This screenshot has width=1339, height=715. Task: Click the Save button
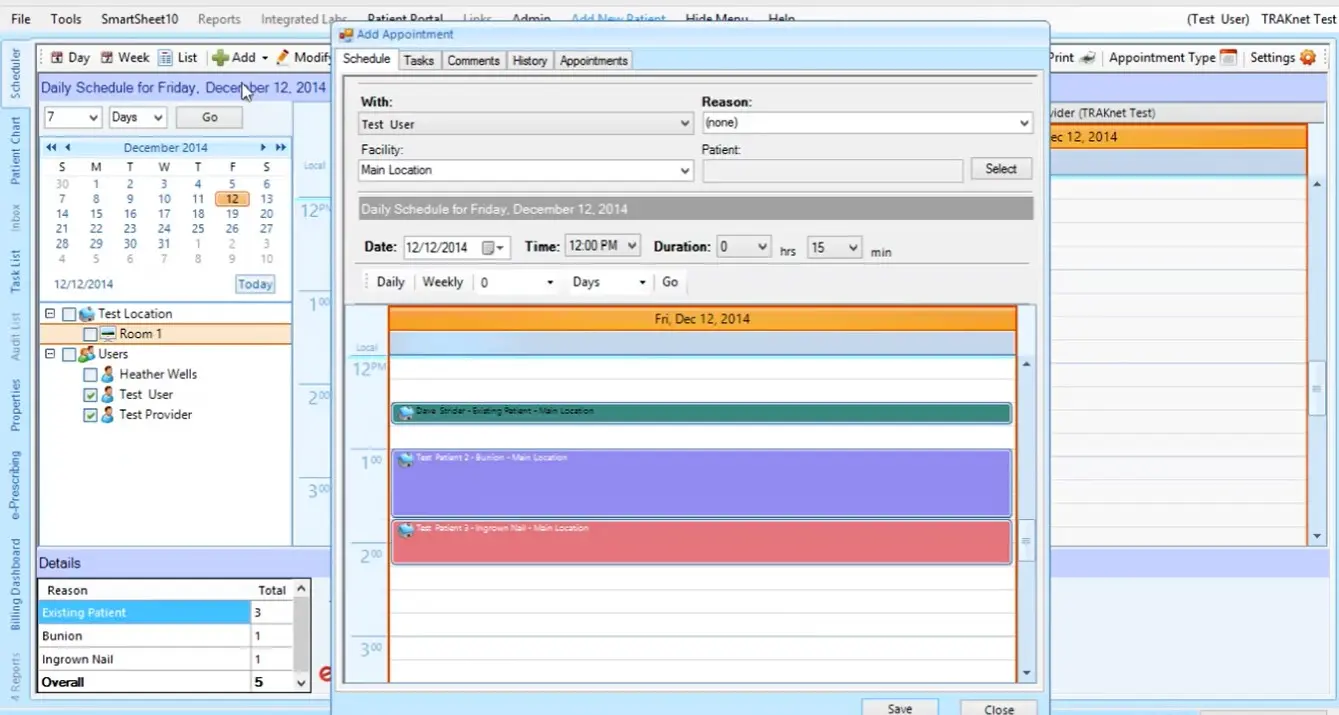tap(898, 707)
